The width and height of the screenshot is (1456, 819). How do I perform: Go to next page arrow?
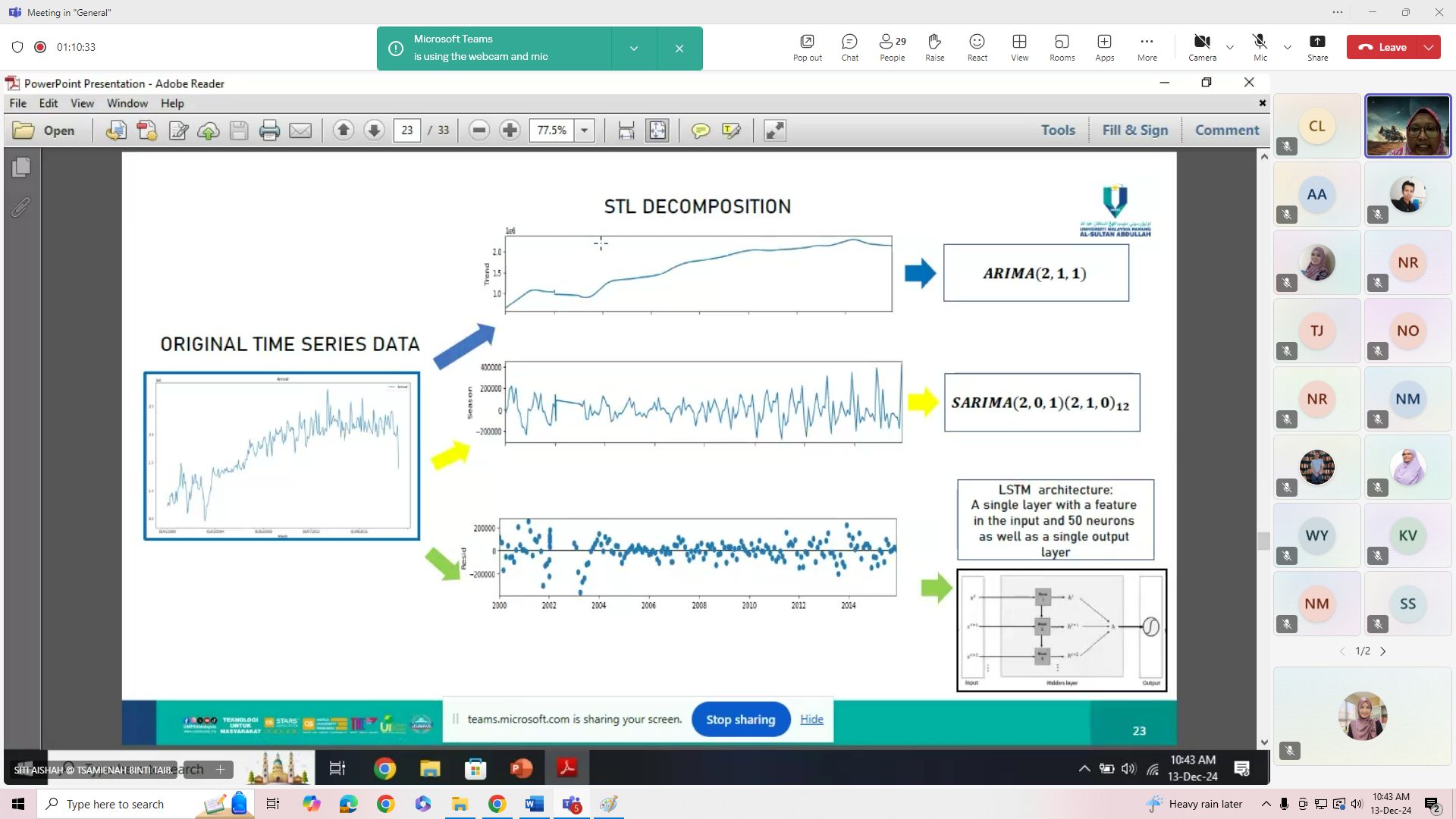tap(374, 130)
